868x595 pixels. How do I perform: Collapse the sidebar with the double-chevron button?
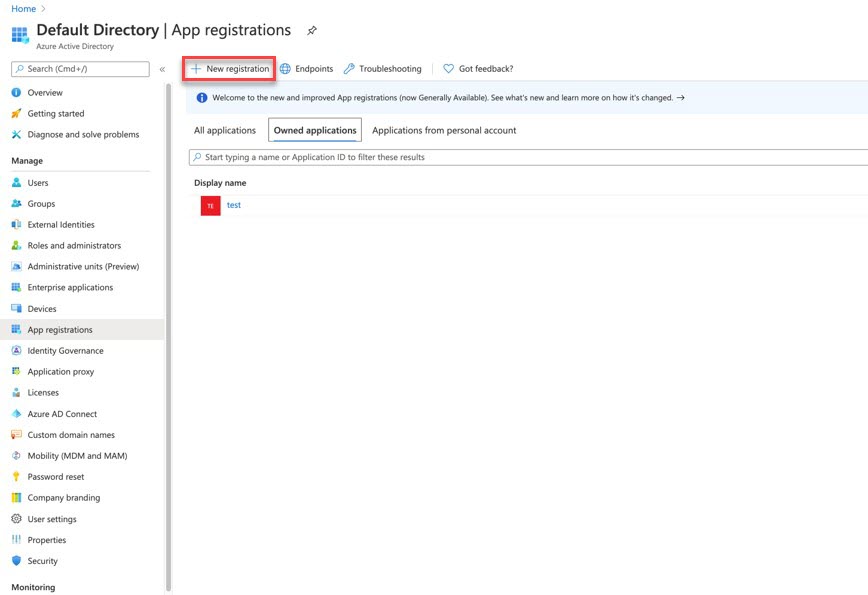pyautogui.click(x=162, y=69)
